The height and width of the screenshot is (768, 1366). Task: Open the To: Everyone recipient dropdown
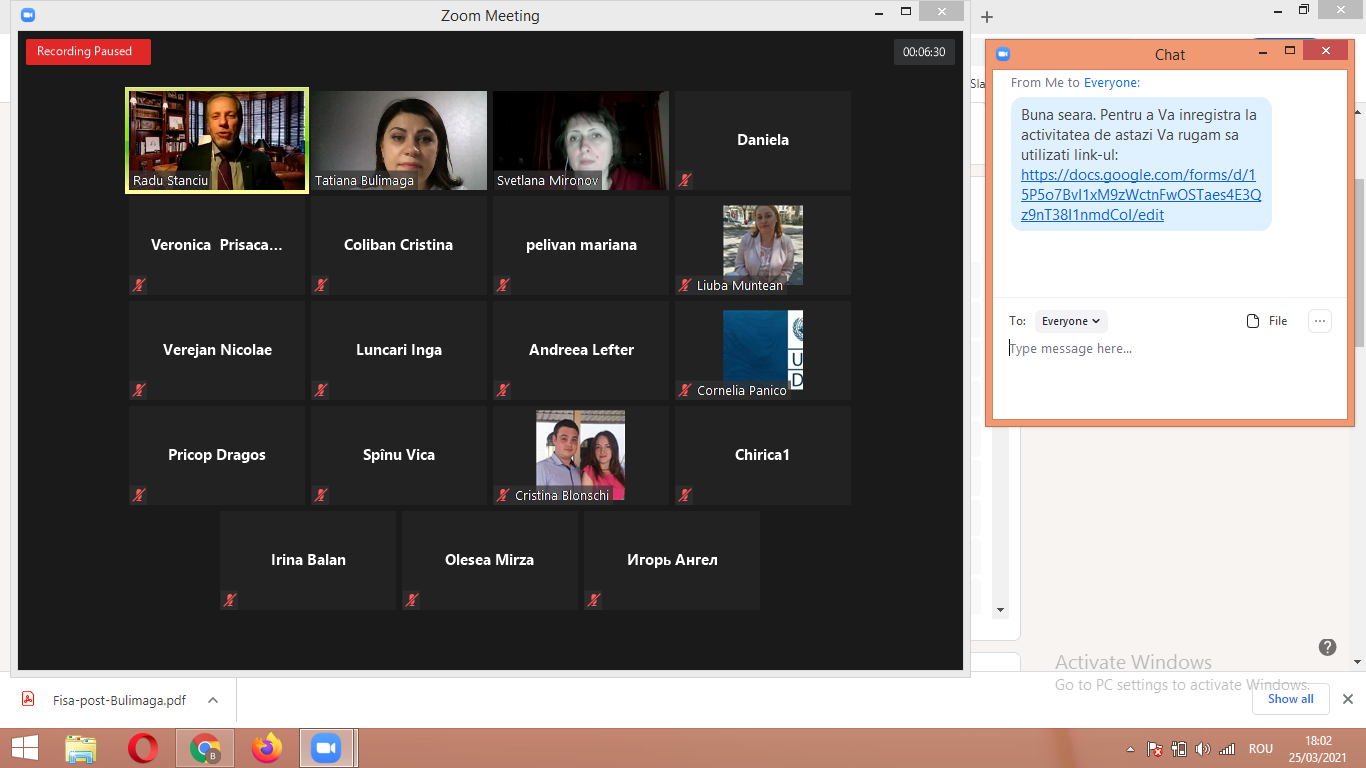[x=1071, y=321]
